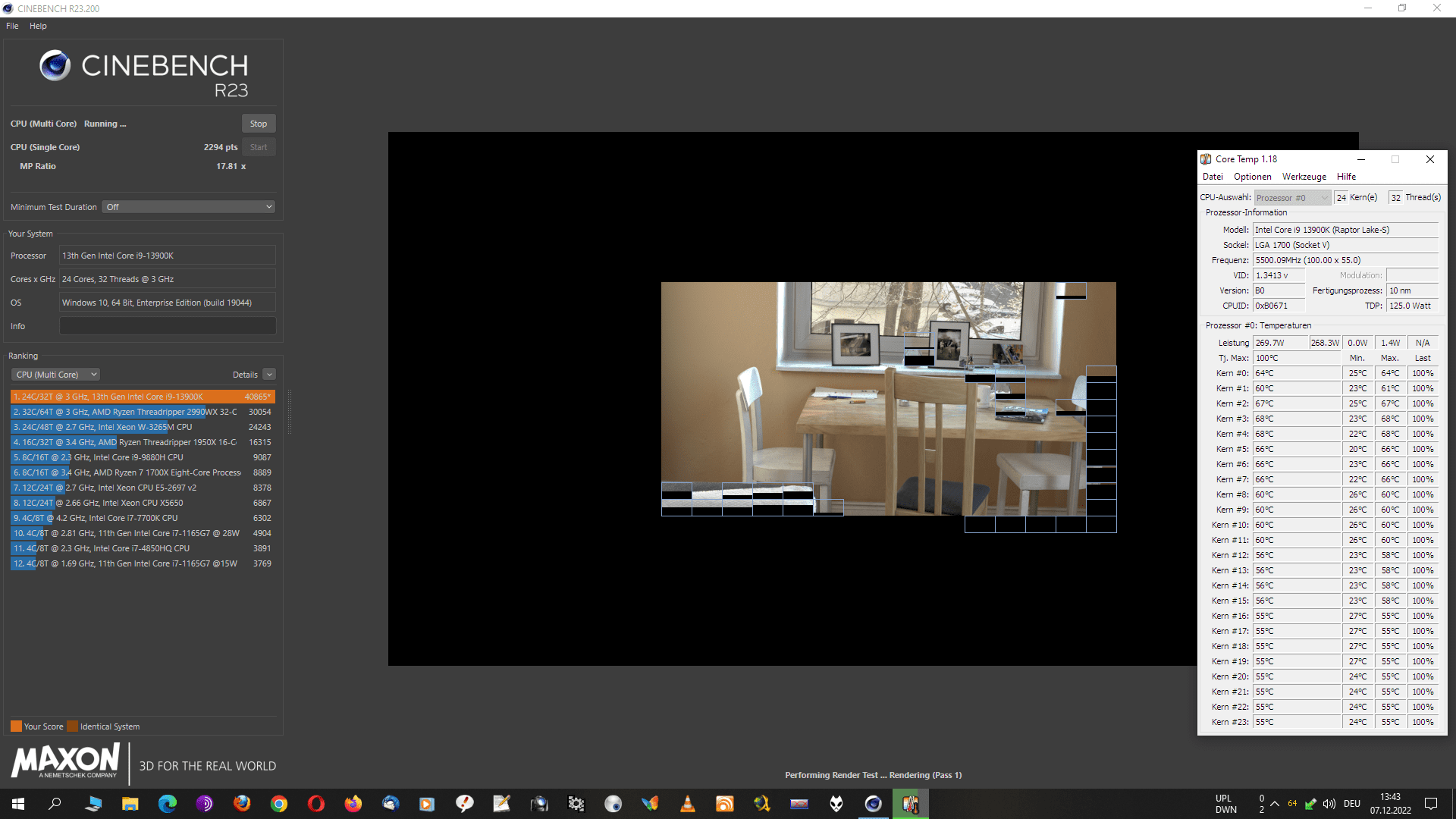
Task: Open the Minimum Test Duration dropdown
Action: tap(188, 207)
